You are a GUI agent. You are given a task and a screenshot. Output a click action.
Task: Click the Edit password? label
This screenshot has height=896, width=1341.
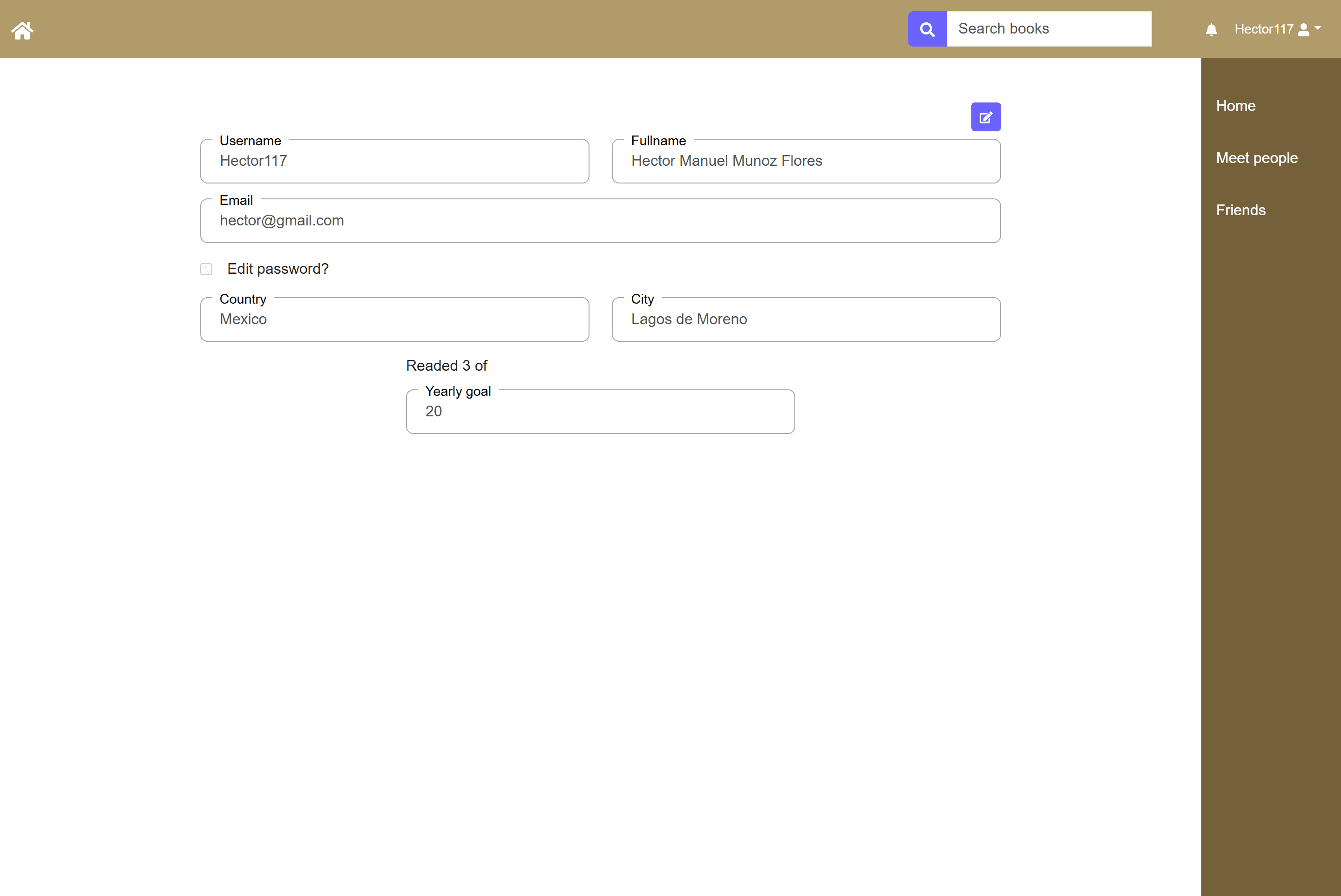278,269
